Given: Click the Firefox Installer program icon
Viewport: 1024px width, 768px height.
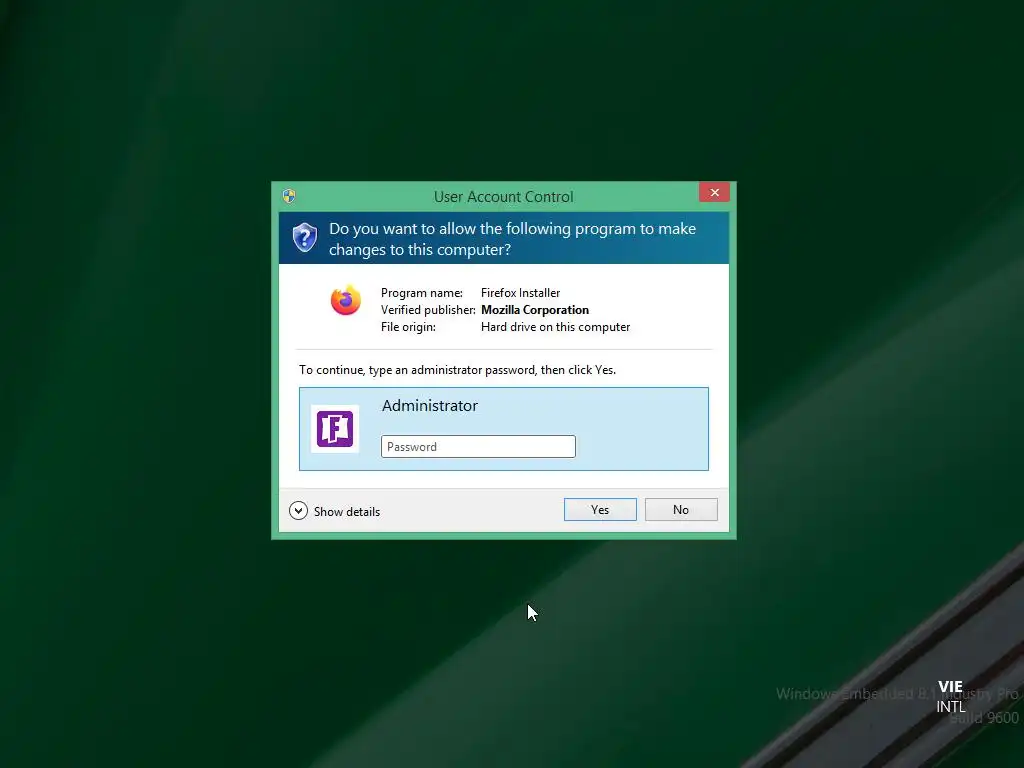Looking at the screenshot, I should point(345,300).
